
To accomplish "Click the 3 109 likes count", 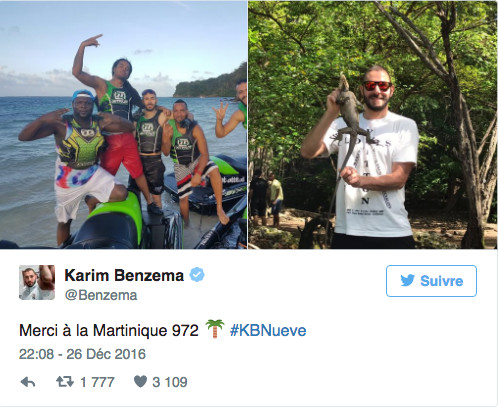I will point(170,382).
